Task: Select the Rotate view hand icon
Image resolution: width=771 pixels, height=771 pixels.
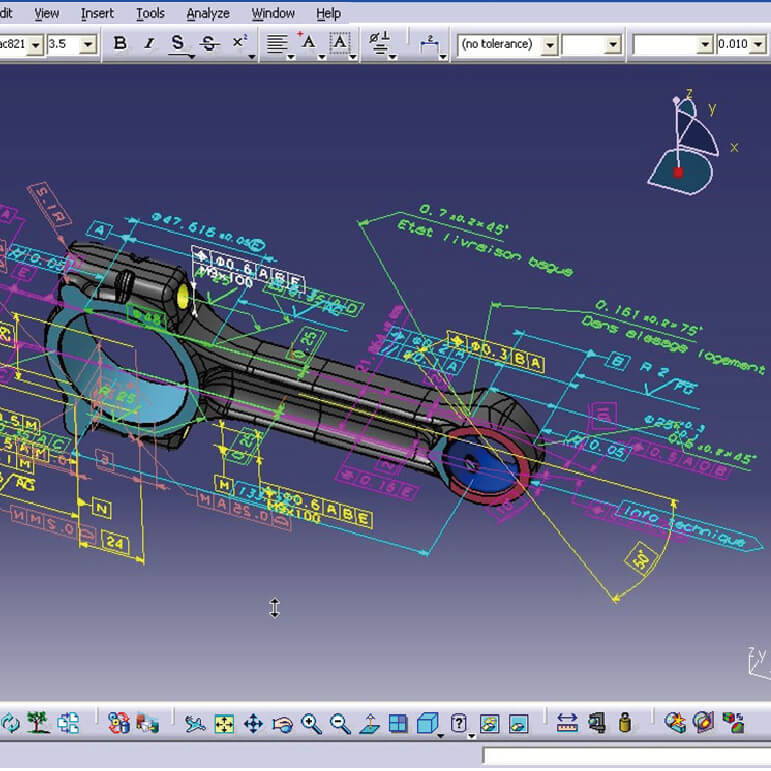Action: pyautogui.click(x=282, y=724)
